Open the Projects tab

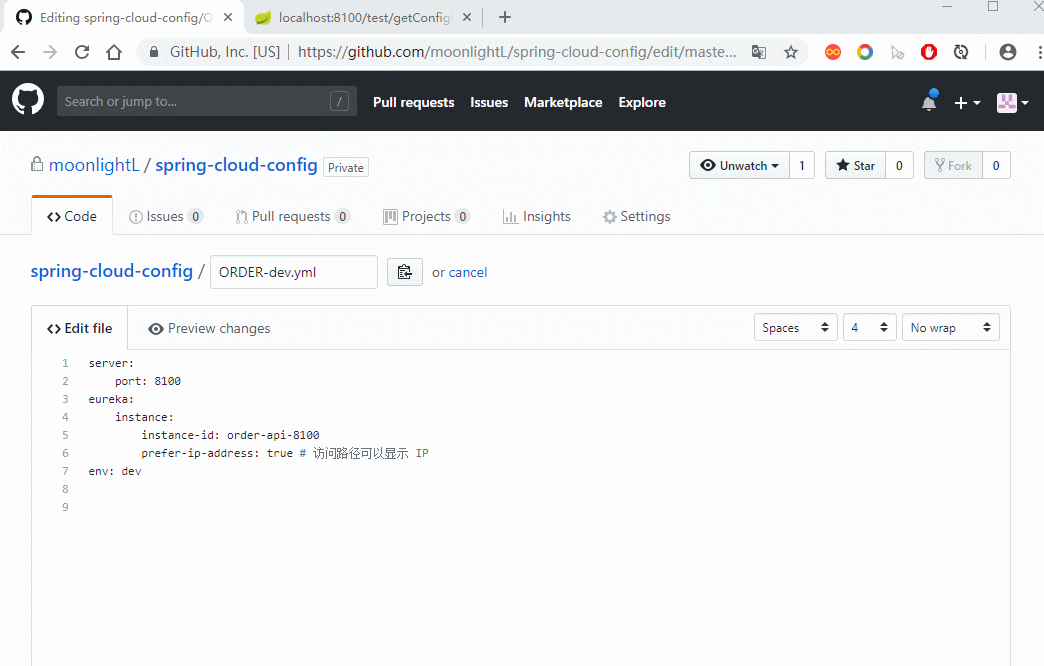click(x=427, y=216)
